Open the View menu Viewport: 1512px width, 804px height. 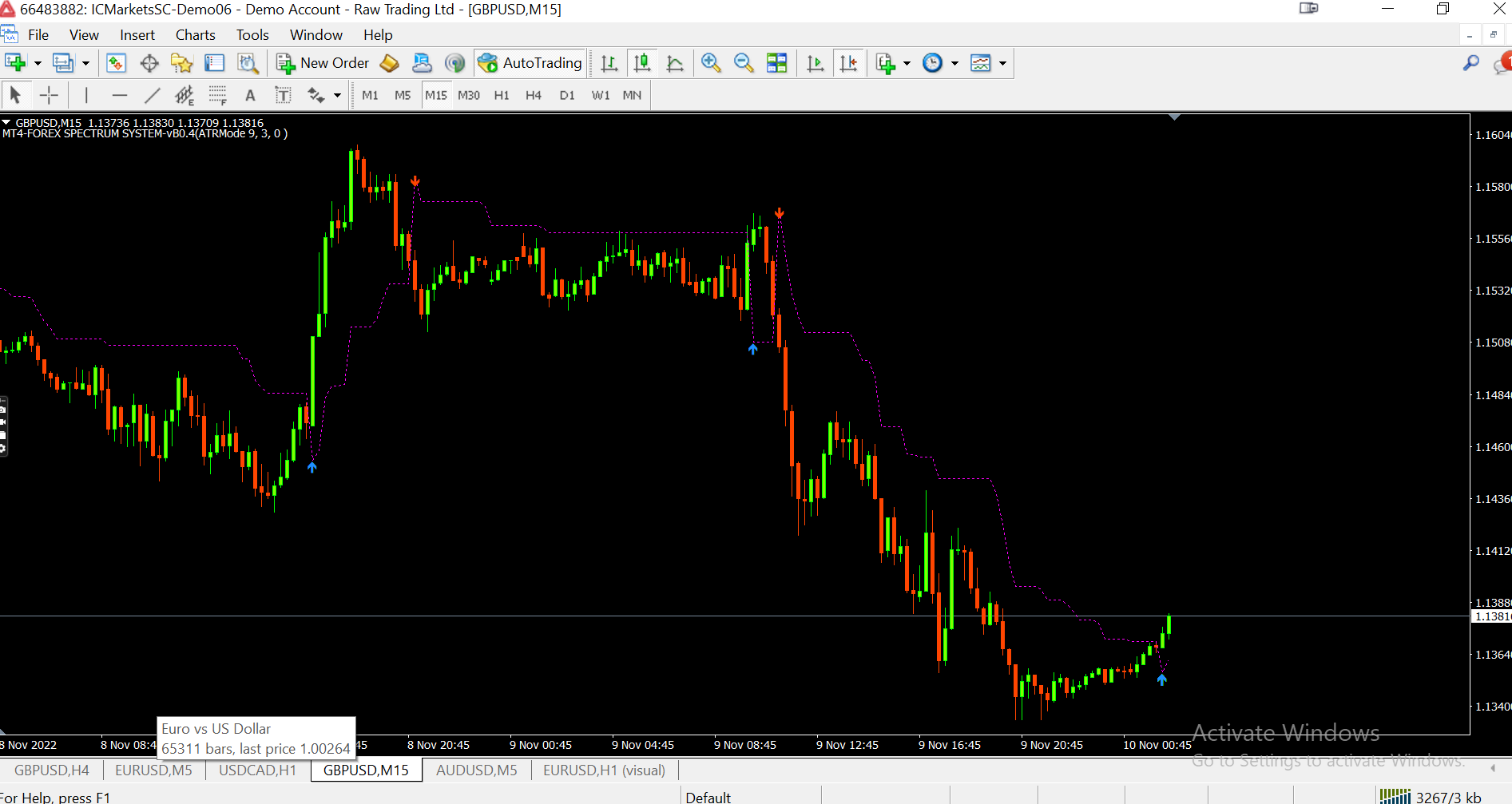pyautogui.click(x=84, y=35)
